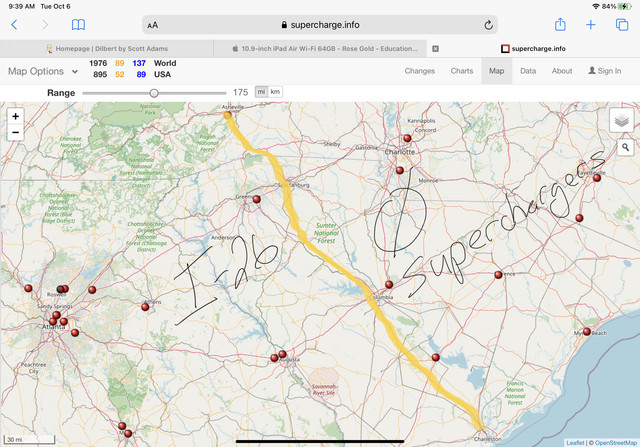Select the supercharge.info tab
640x447 pixels.
pos(533,49)
